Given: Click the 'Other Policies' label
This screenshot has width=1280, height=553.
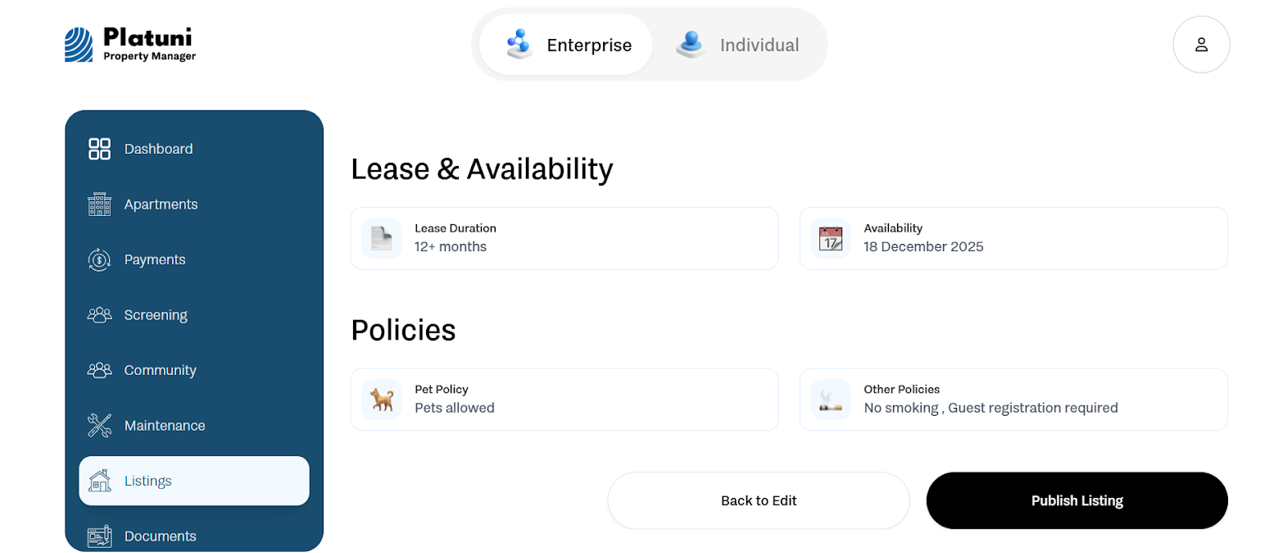Looking at the screenshot, I should [902, 389].
